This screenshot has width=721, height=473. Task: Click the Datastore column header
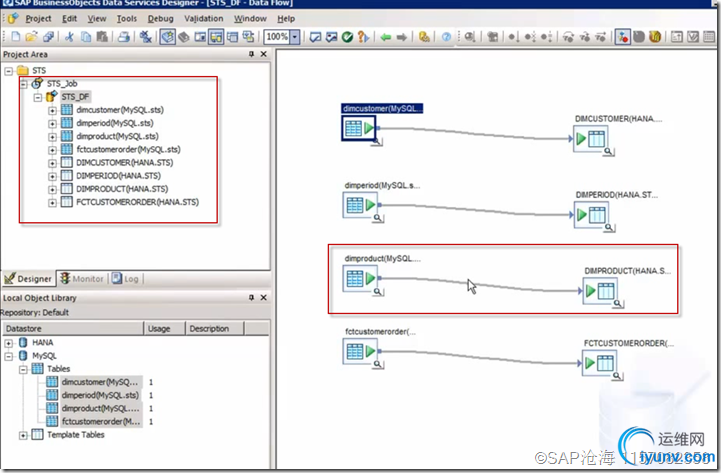point(73,329)
